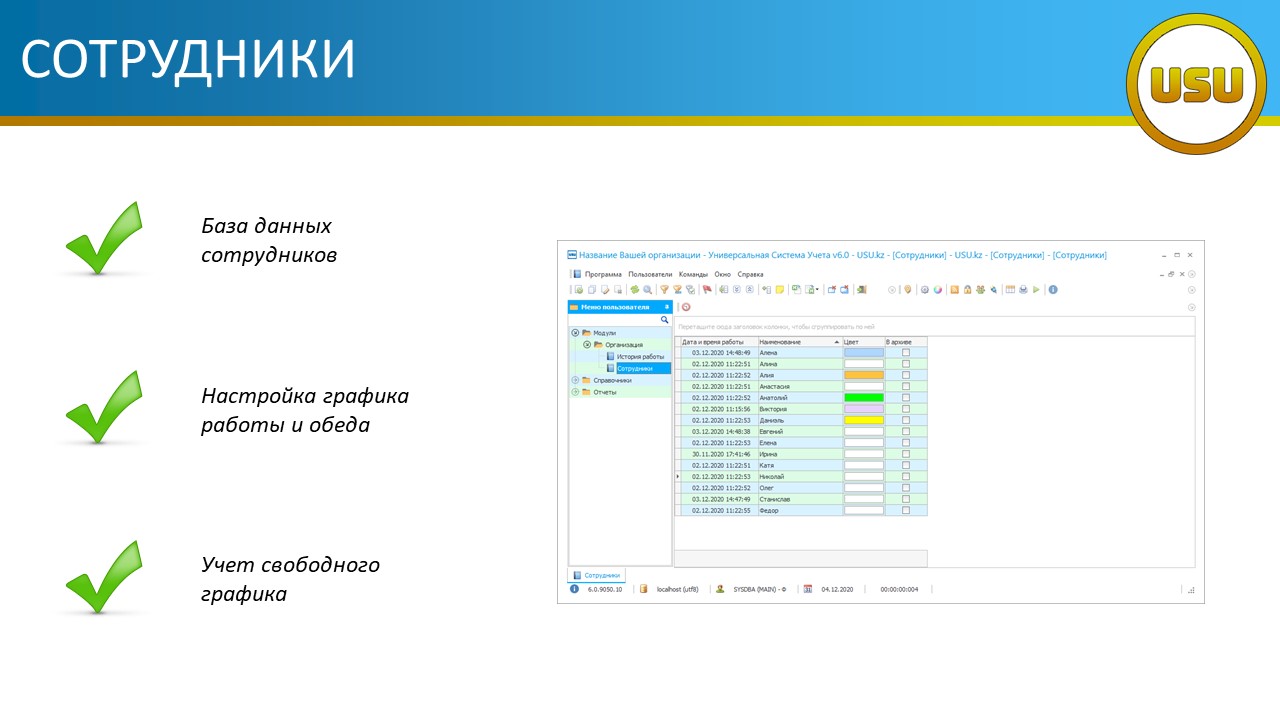The width and height of the screenshot is (1280, 720).
Task: Click the green refresh icon in toolbar
Action: 635,290
